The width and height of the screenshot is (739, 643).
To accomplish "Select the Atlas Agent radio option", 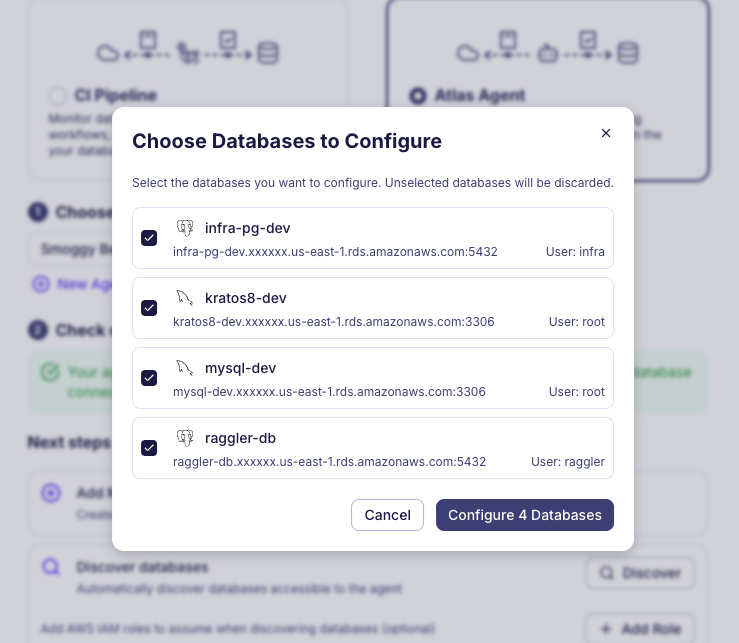I will [x=418, y=96].
